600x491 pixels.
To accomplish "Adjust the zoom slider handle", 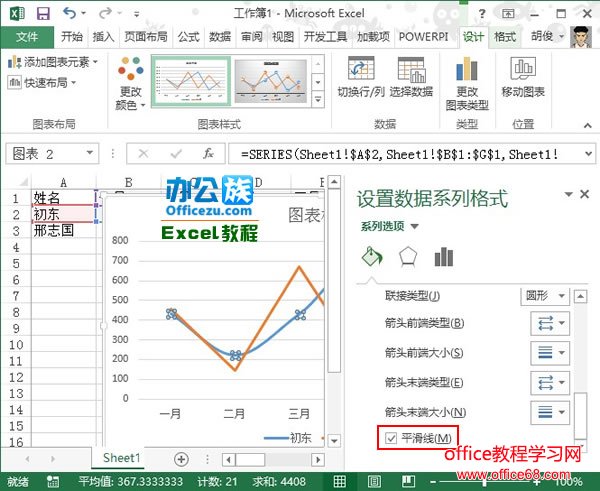I will click(484, 482).
